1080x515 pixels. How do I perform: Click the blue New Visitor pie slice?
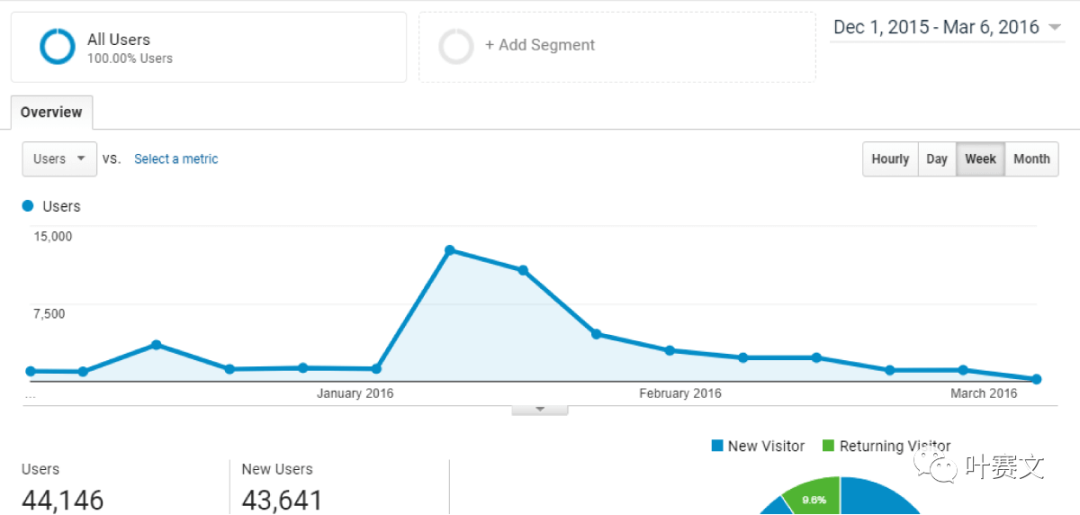click(x=875, y=499)
